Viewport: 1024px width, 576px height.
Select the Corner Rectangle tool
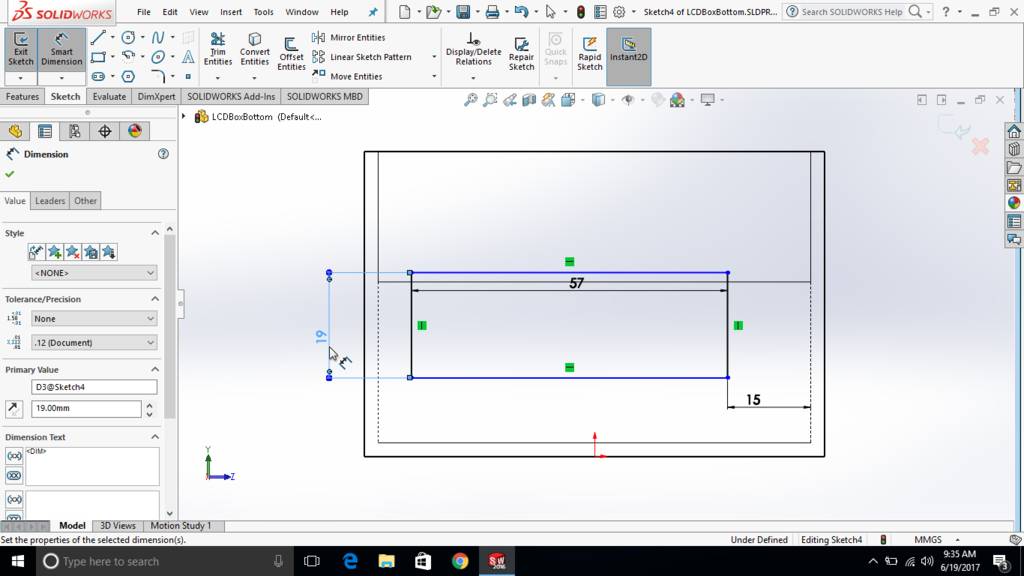98,57
